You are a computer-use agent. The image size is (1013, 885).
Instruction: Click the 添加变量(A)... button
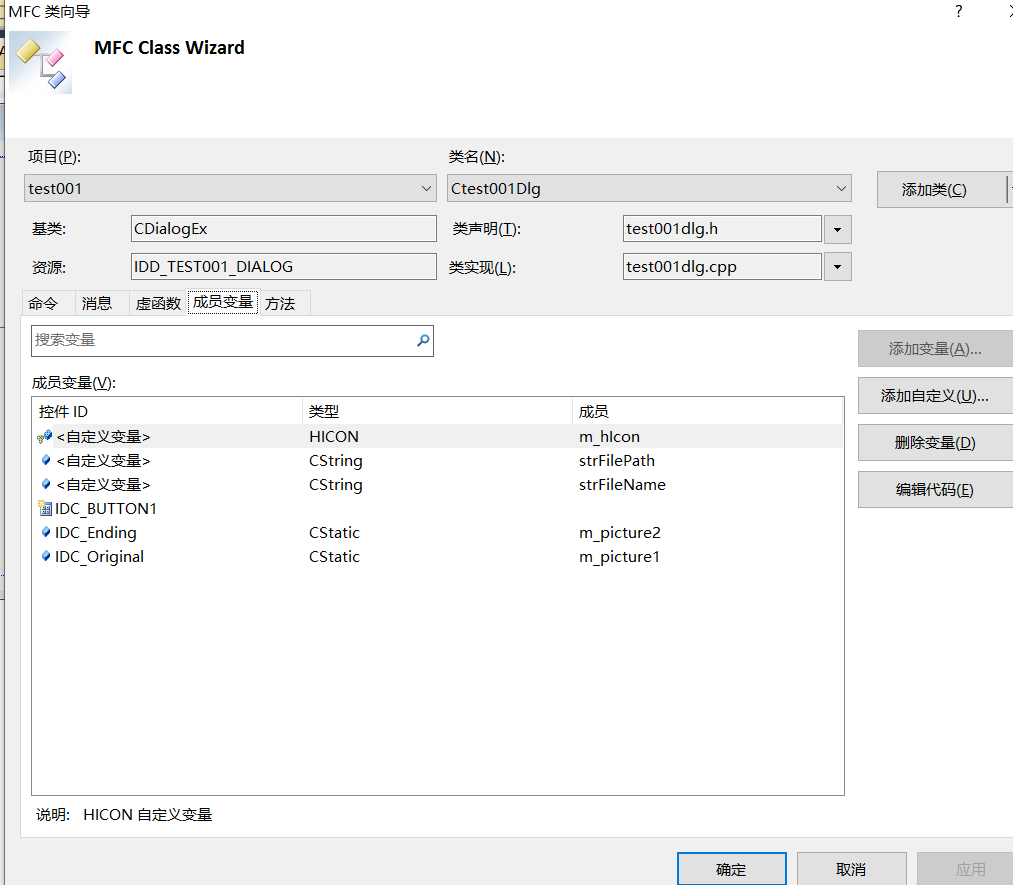(935, 349)
